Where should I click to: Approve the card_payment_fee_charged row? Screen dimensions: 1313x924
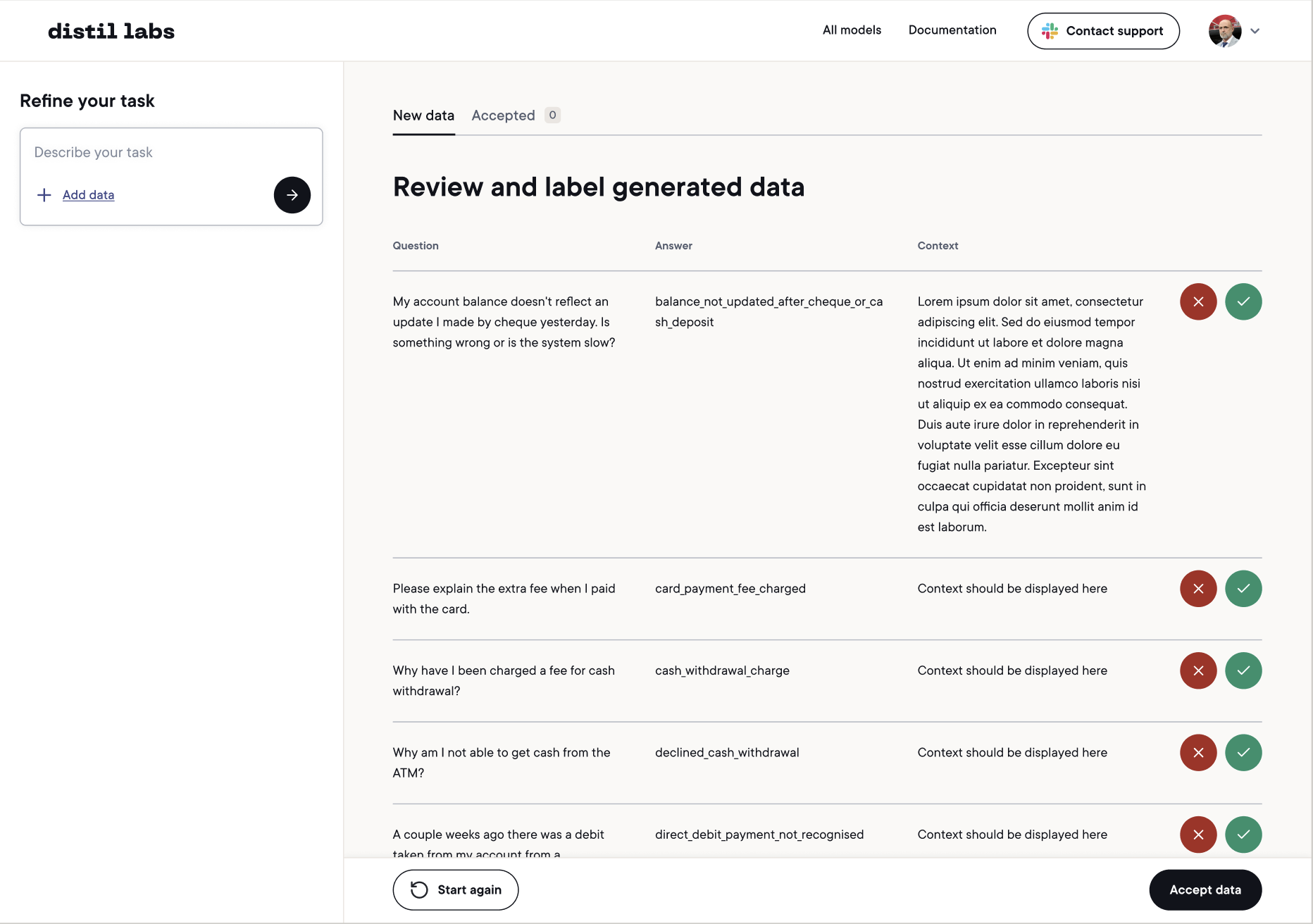pyautogui.click(x=1243, y=588)
